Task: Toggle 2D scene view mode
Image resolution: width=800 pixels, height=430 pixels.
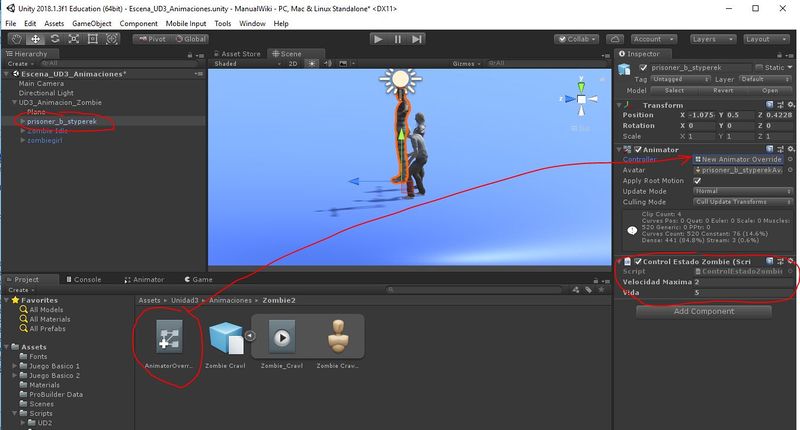Action: 293,64
